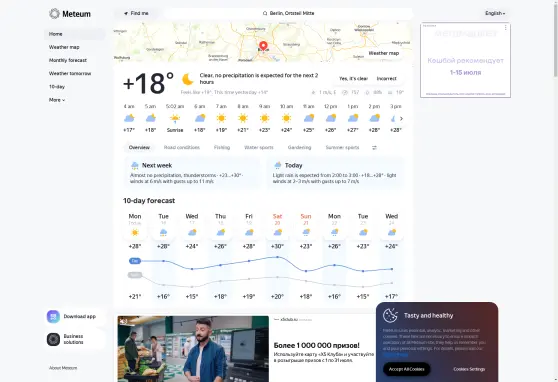This screenshot has width=558, height=382.
Task: Show later hours with the right arrow
Action: tap(401, 119)
